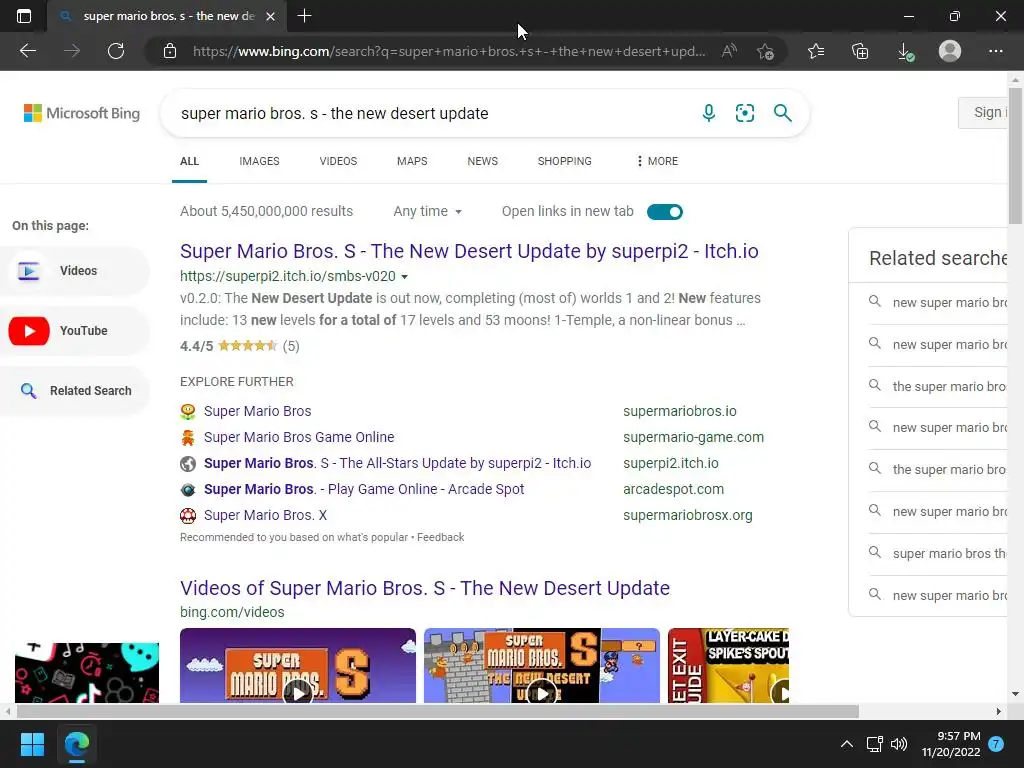Open the volume tray icon
The width and height of the screenshot is (1024, 768).
pyautogui.click(x=899, y=744)
